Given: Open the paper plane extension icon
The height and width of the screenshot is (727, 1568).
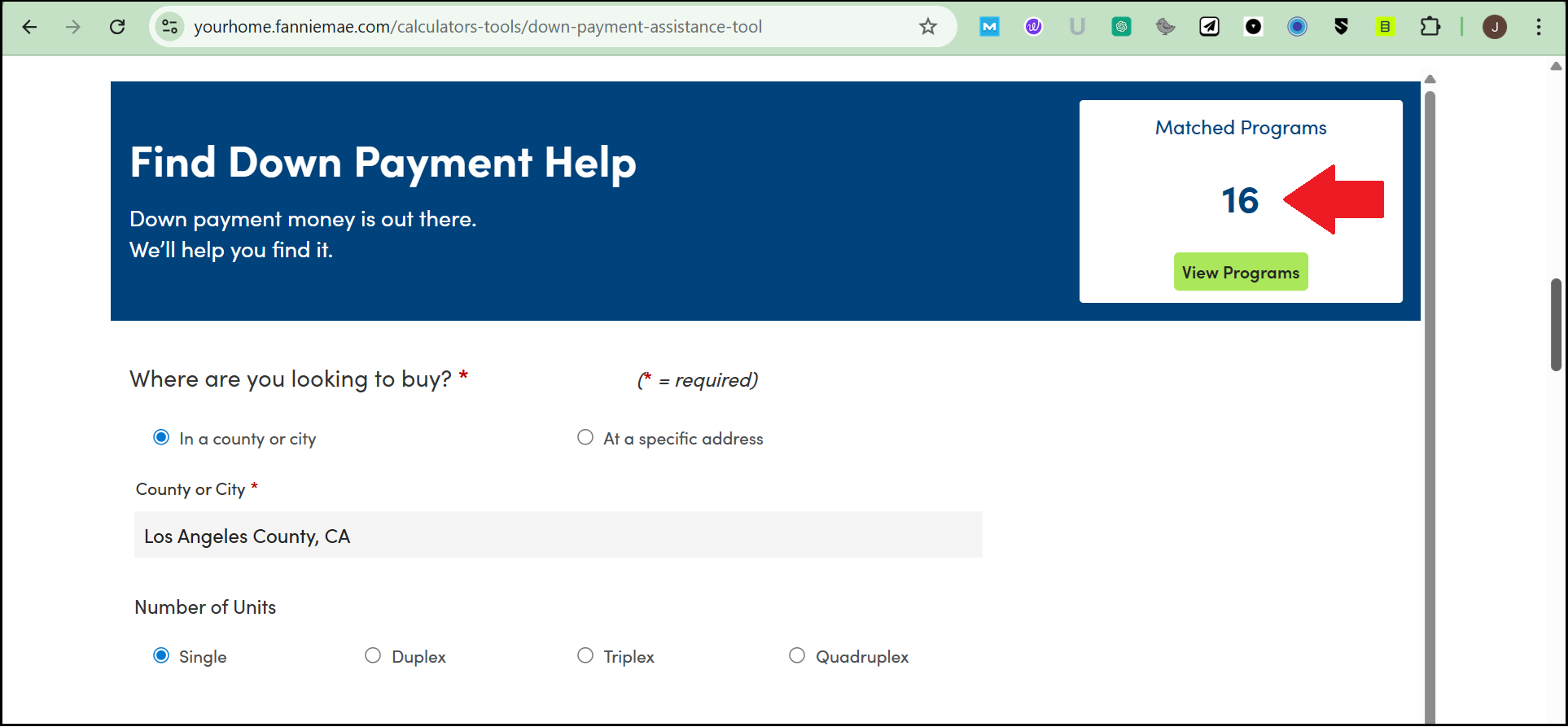Looking at the screenshot, I should click(1209, 27).
